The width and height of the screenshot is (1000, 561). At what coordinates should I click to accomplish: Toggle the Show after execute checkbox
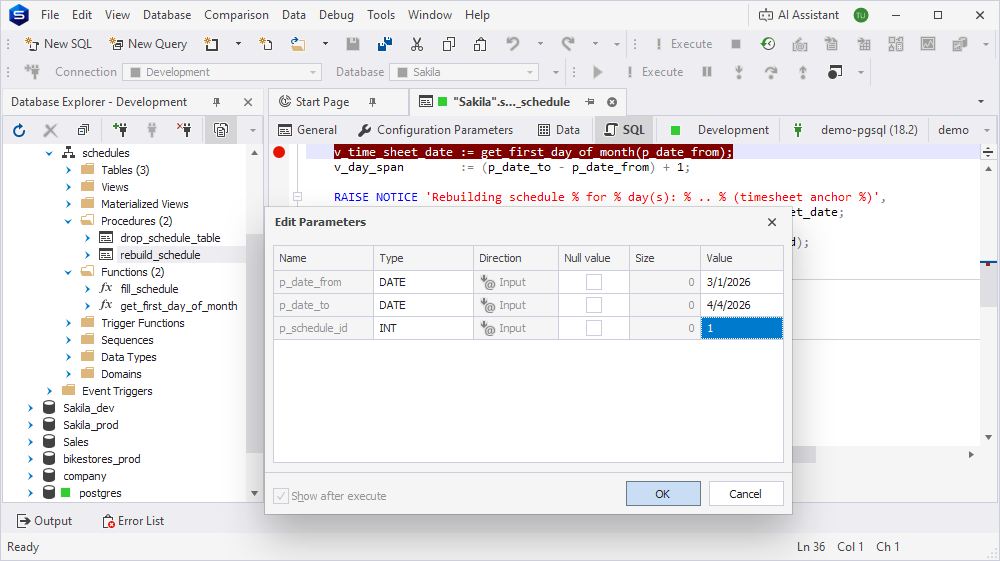tap(281, 496)
